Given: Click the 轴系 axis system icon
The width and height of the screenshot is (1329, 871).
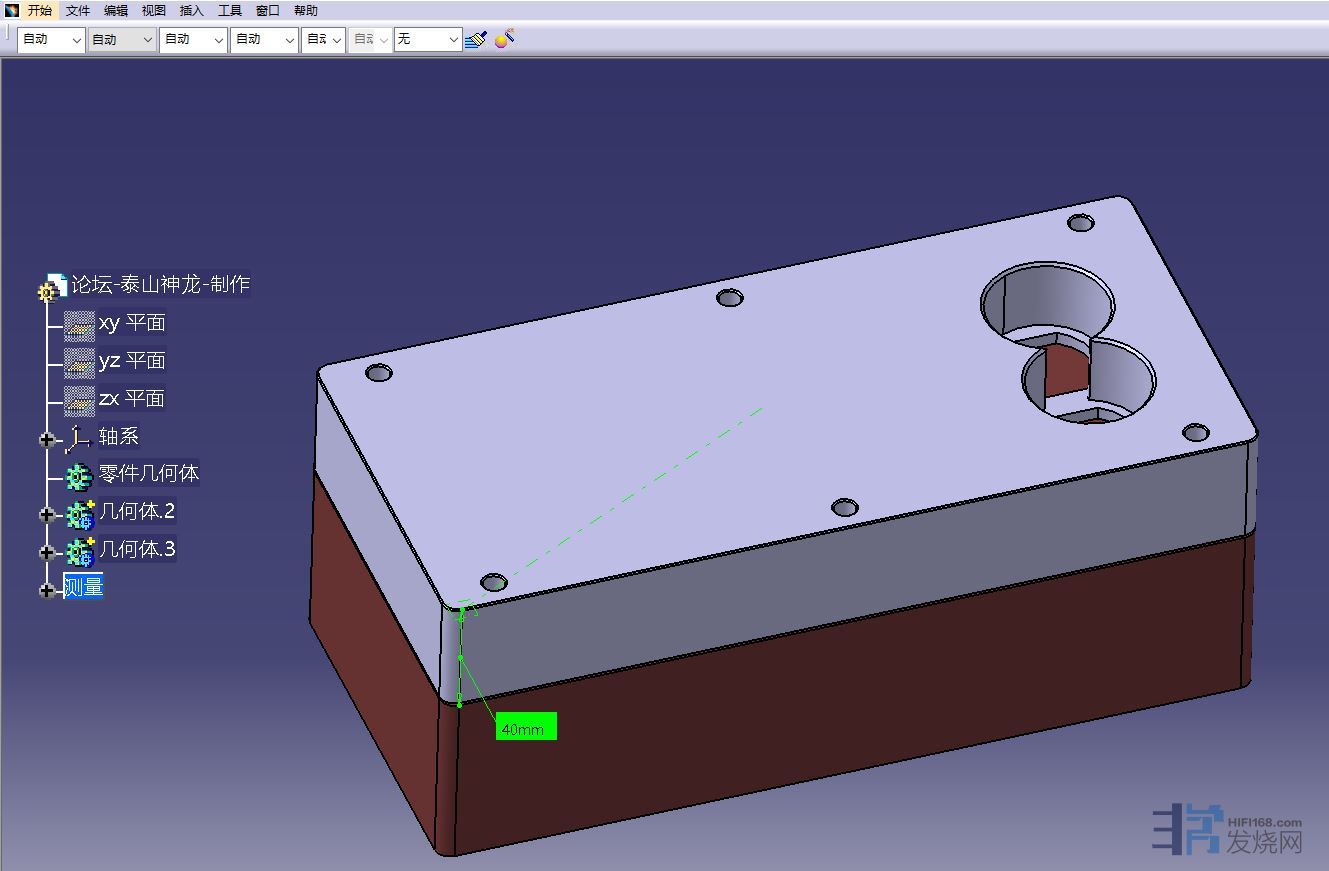Looking at the screenshot, I should coord(78,438).
